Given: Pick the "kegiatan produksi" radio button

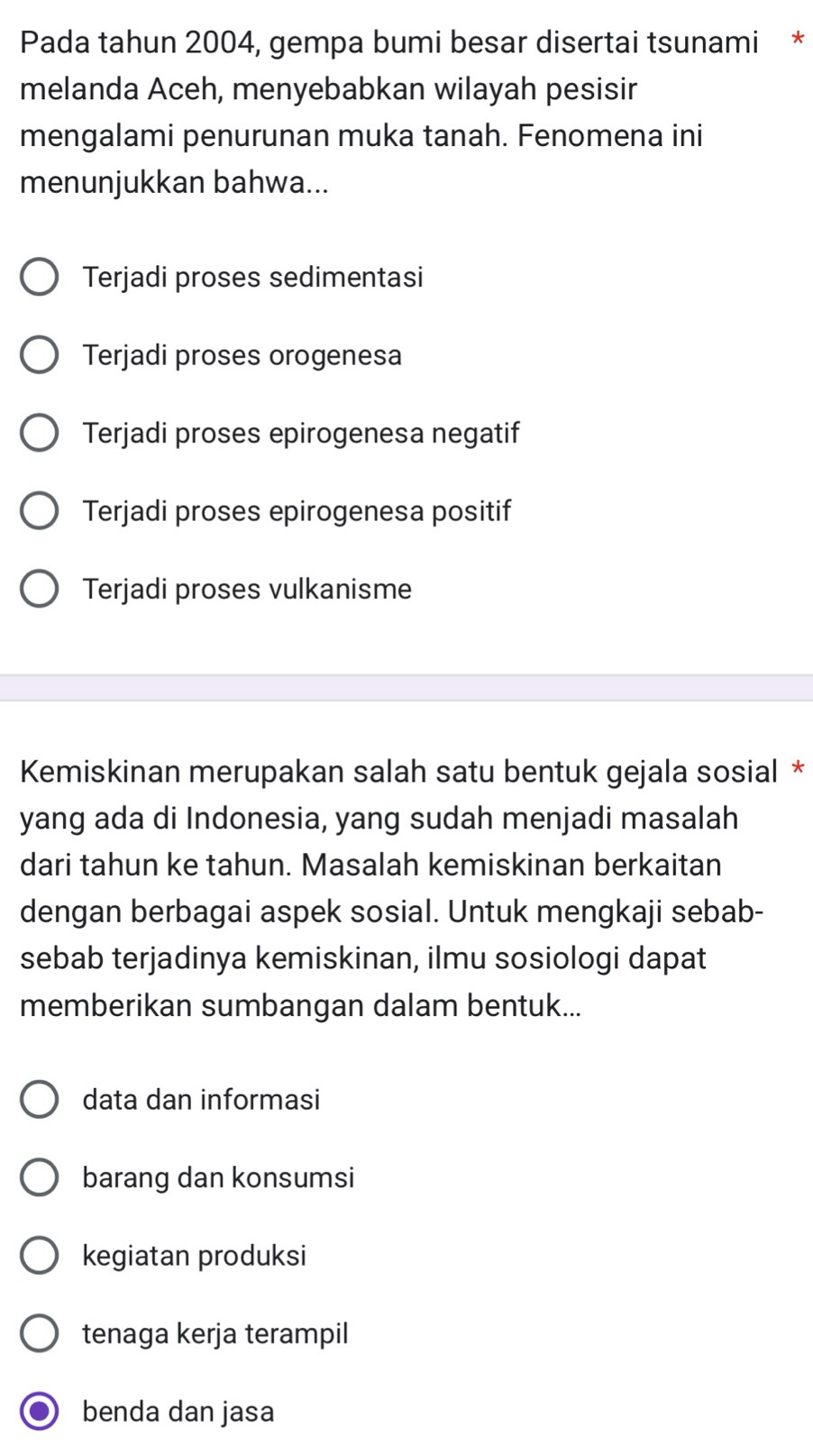Looking at the screenshot, I should [40, 1256].
